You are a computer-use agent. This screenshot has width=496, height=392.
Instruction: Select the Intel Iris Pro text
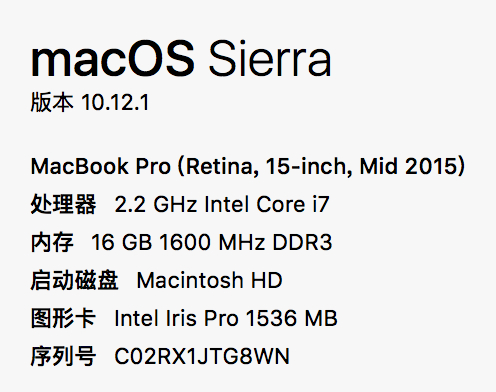point(176,318)
